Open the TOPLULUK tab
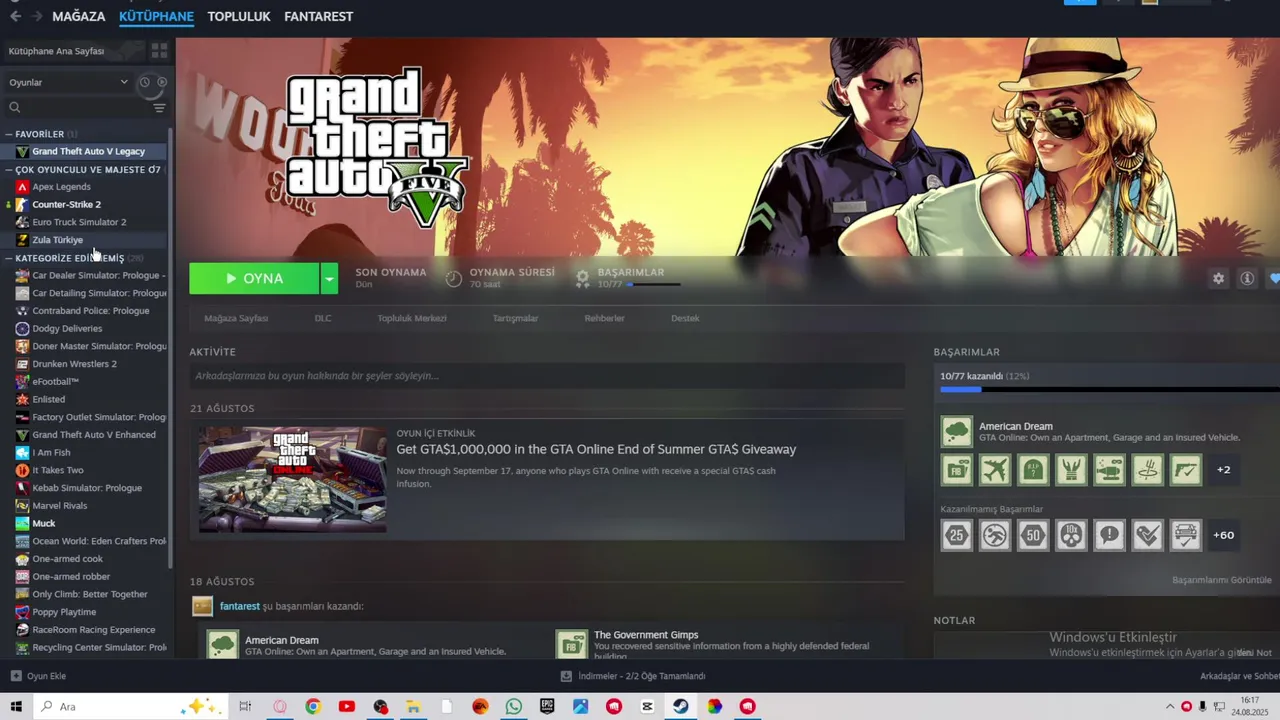1280x720 pixels. [x=239, y=16]
